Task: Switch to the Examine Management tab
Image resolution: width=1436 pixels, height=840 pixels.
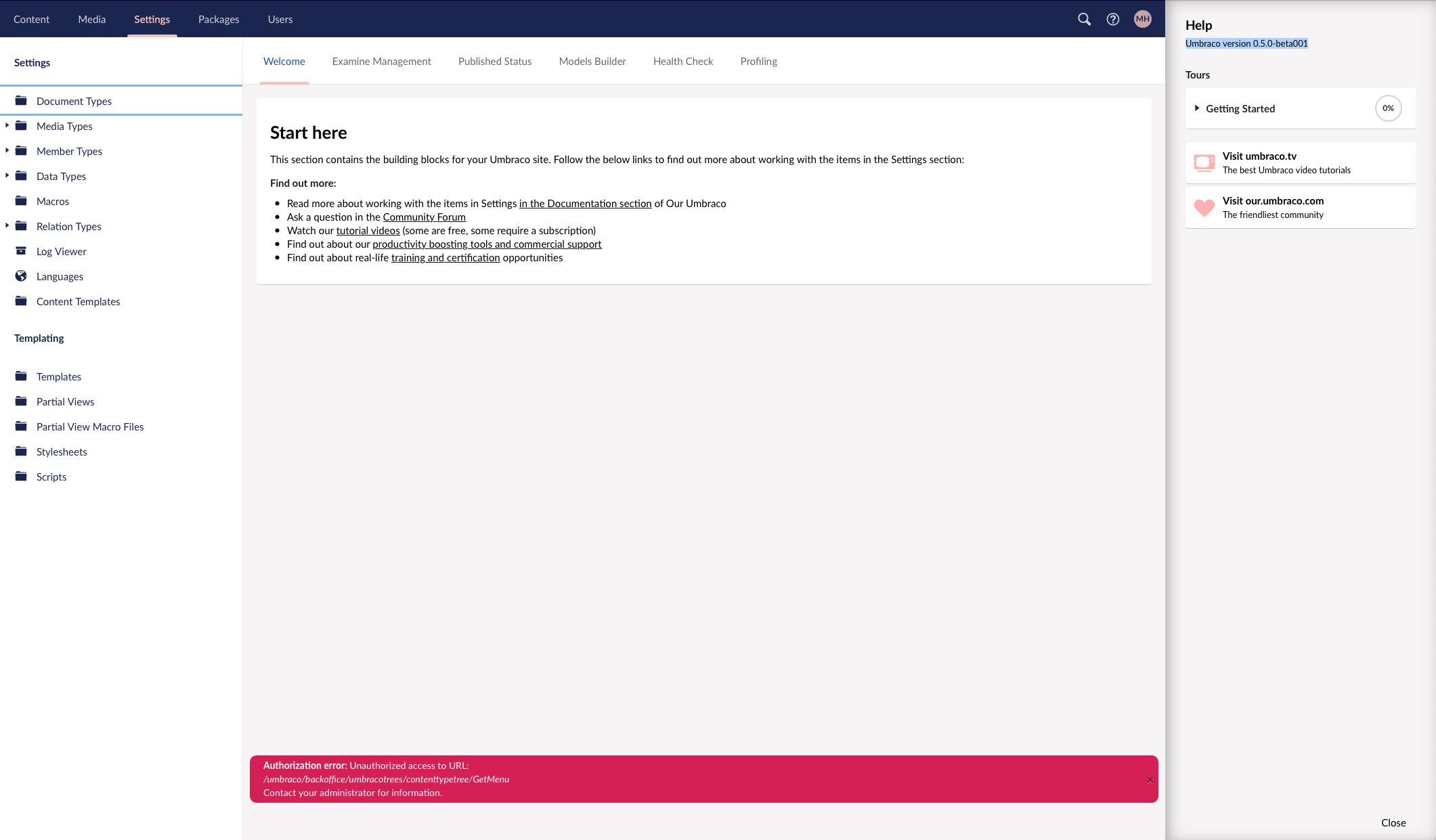Action: (x=381, y=61)
